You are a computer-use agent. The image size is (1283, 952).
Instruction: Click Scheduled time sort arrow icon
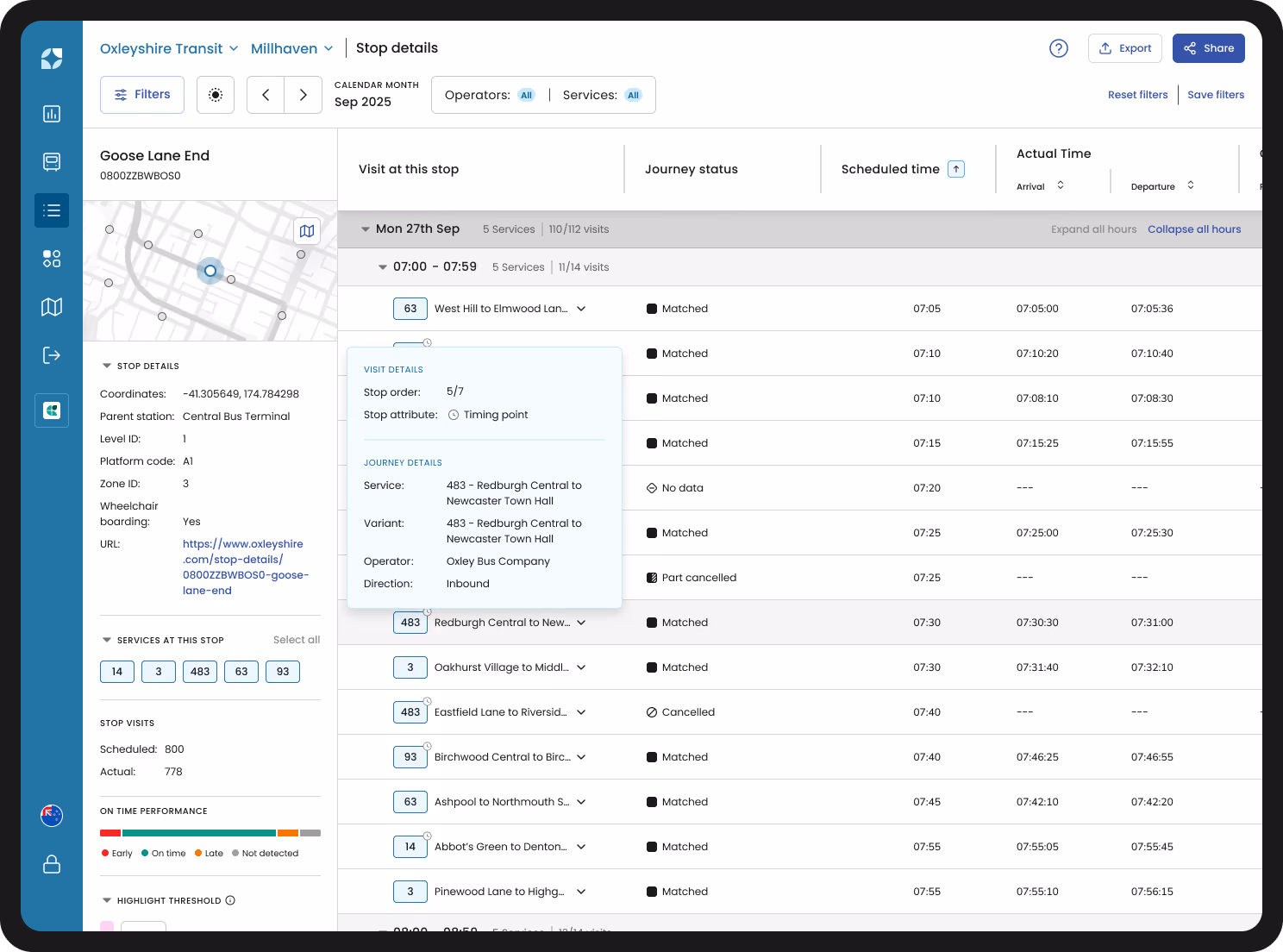(x=956, y=169)
